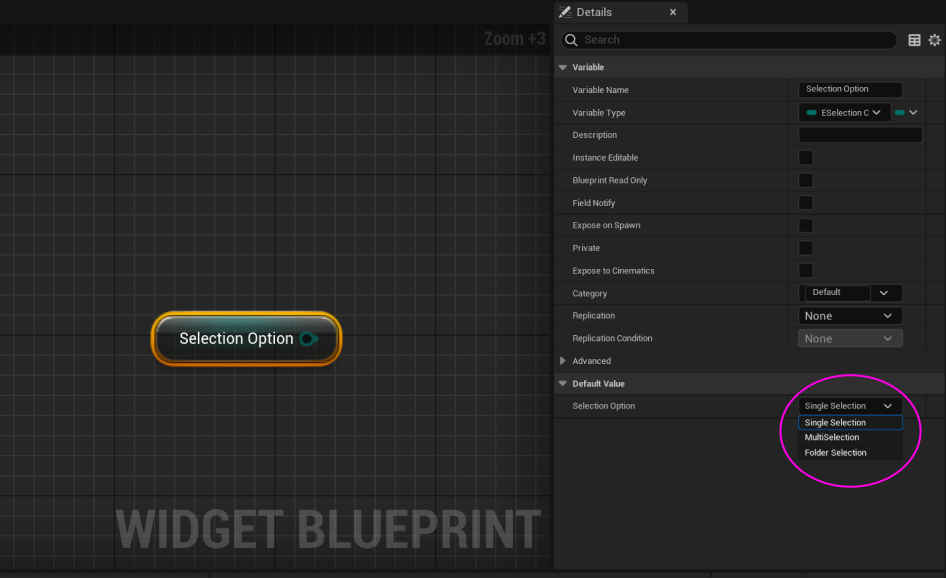
Task: Click the Variable Type label
Action: point(598,113)
